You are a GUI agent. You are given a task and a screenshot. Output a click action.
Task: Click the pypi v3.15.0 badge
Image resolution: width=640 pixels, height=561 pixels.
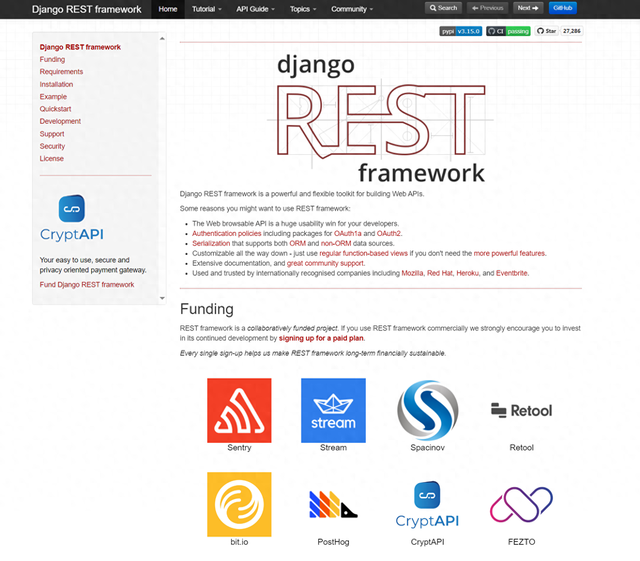[x=460, y=31]
